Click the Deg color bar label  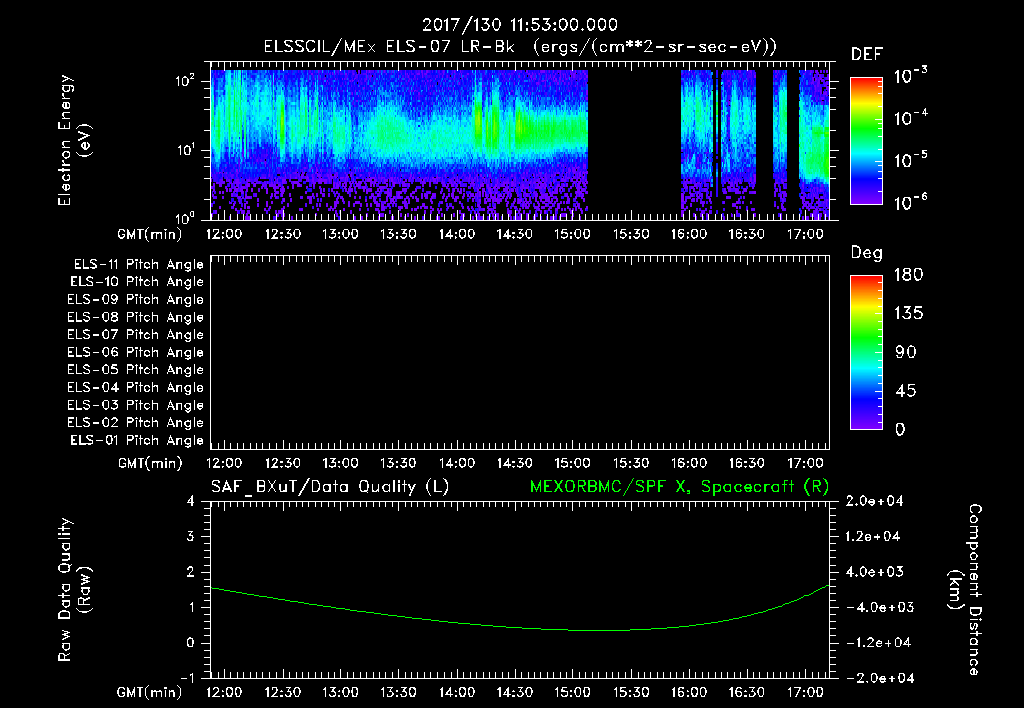pyautogui.click(x=867, y=253)
